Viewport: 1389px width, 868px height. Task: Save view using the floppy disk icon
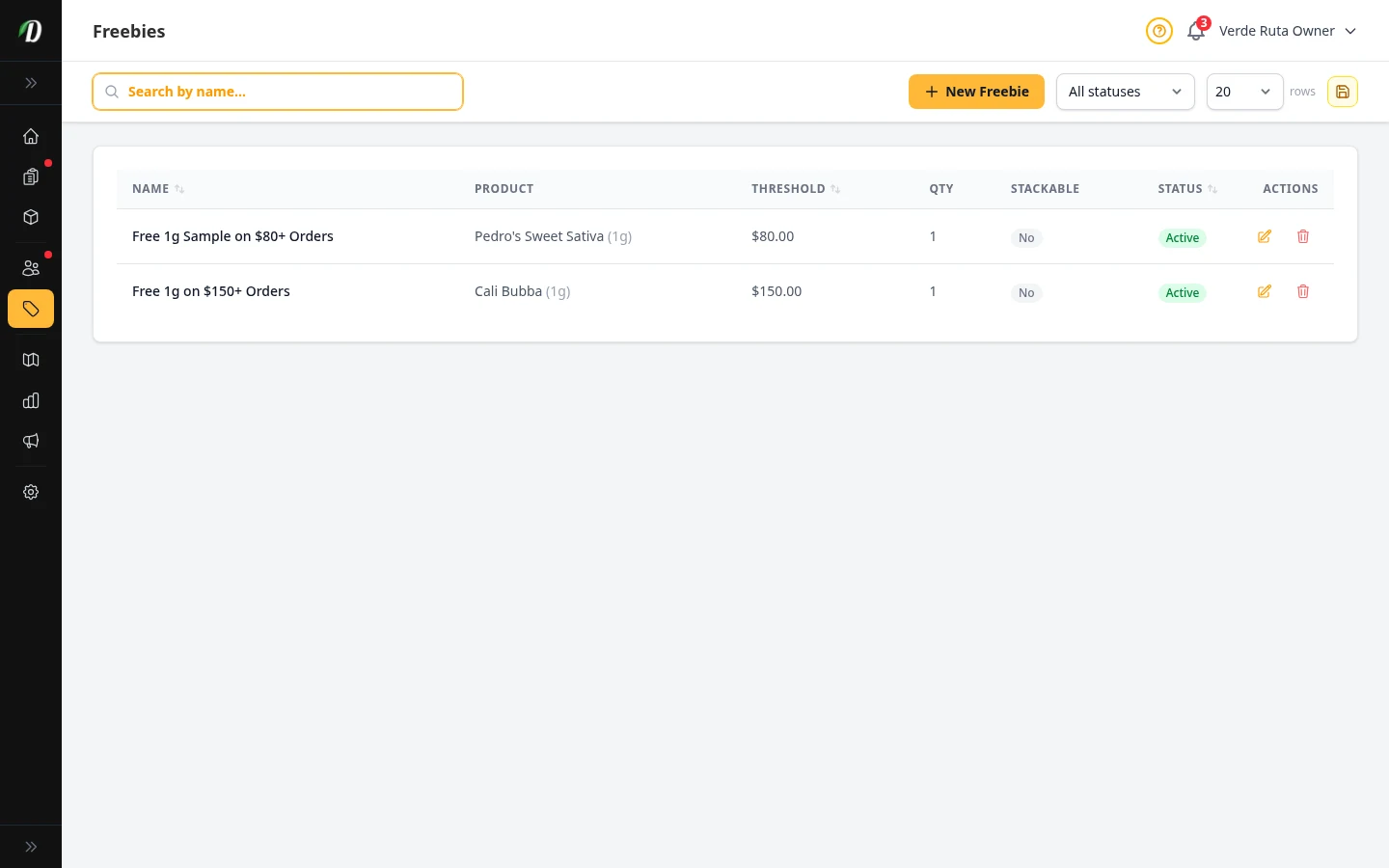pyautogui.click(x=1343, y=92)
